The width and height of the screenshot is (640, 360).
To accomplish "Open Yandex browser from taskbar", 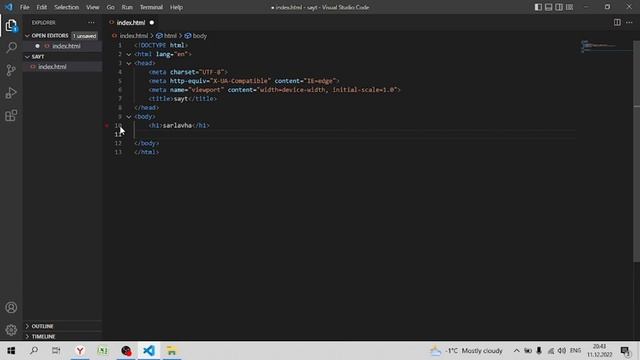I will tap(80, 351).
